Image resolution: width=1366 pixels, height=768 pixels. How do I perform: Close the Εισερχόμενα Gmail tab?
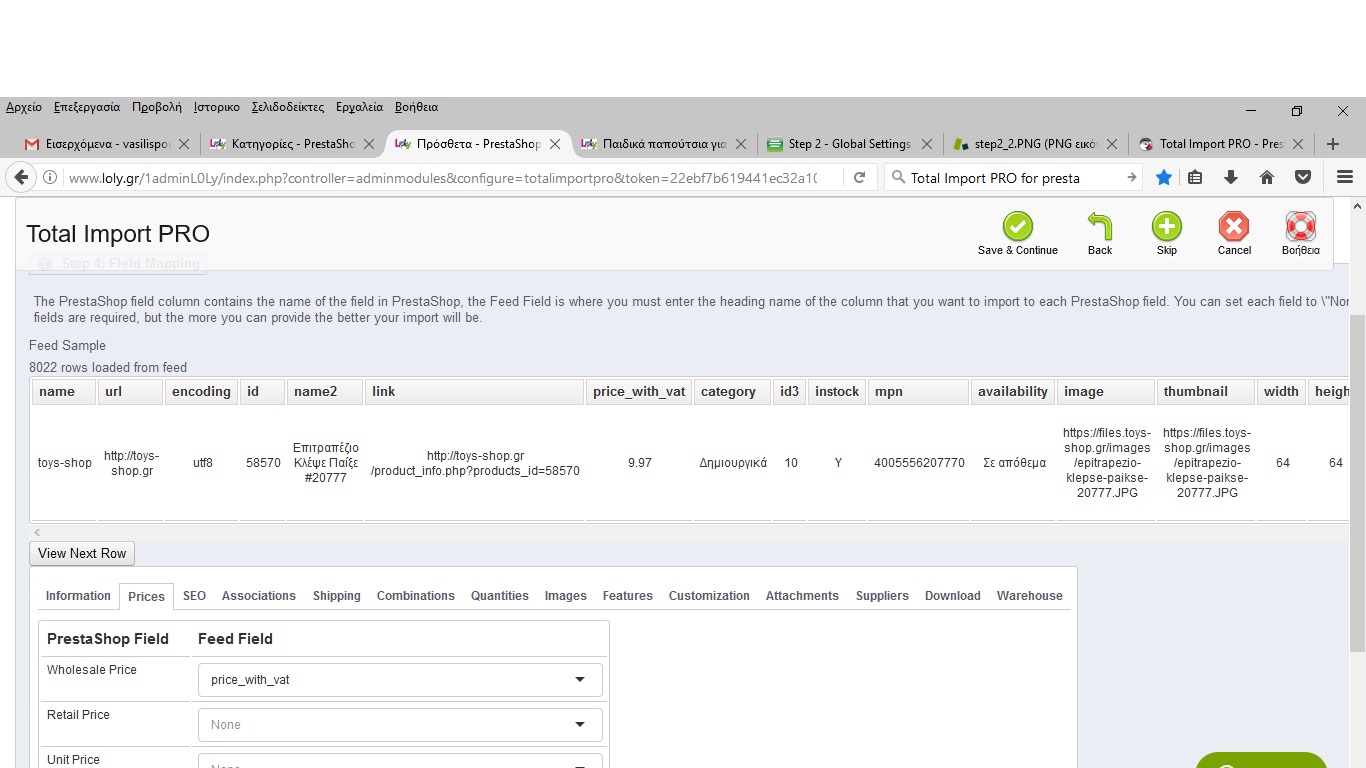[x=183, y=144]
